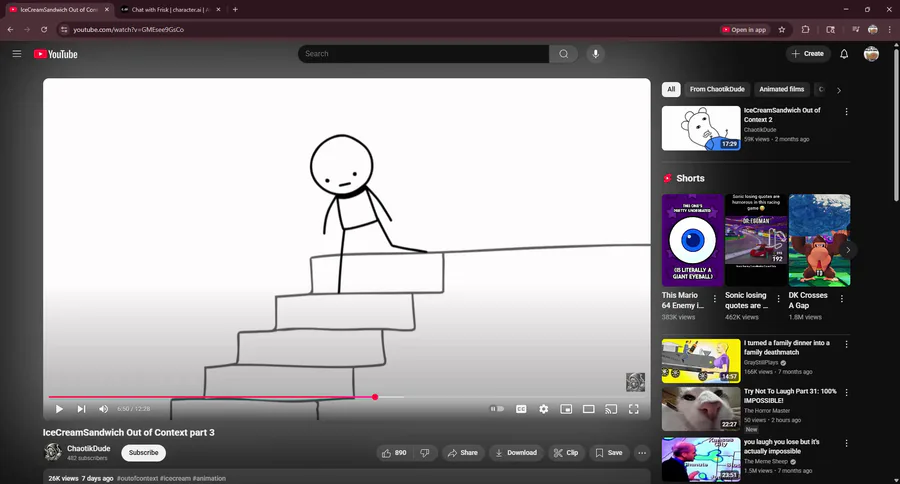Cast the video to a TV
900x484 pixels.
[x=611, y=409]
